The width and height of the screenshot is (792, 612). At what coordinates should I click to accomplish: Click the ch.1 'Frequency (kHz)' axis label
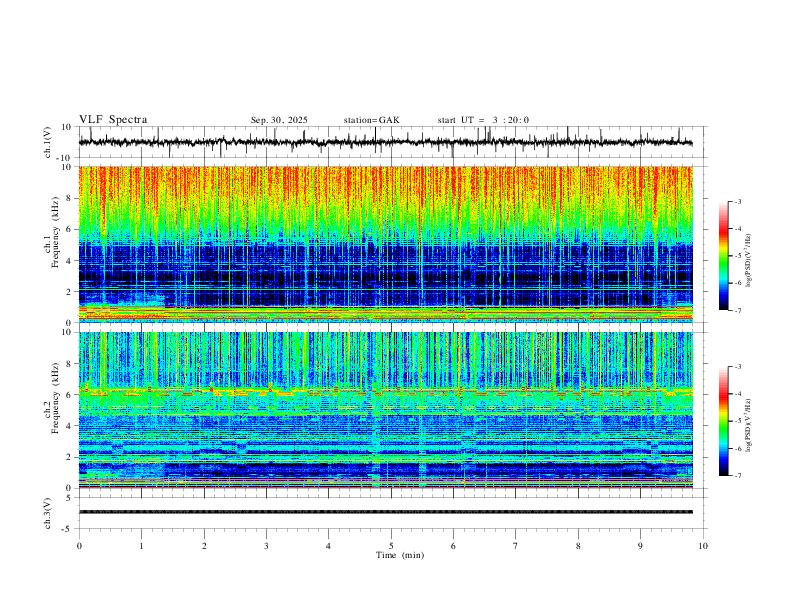point(56,232)
